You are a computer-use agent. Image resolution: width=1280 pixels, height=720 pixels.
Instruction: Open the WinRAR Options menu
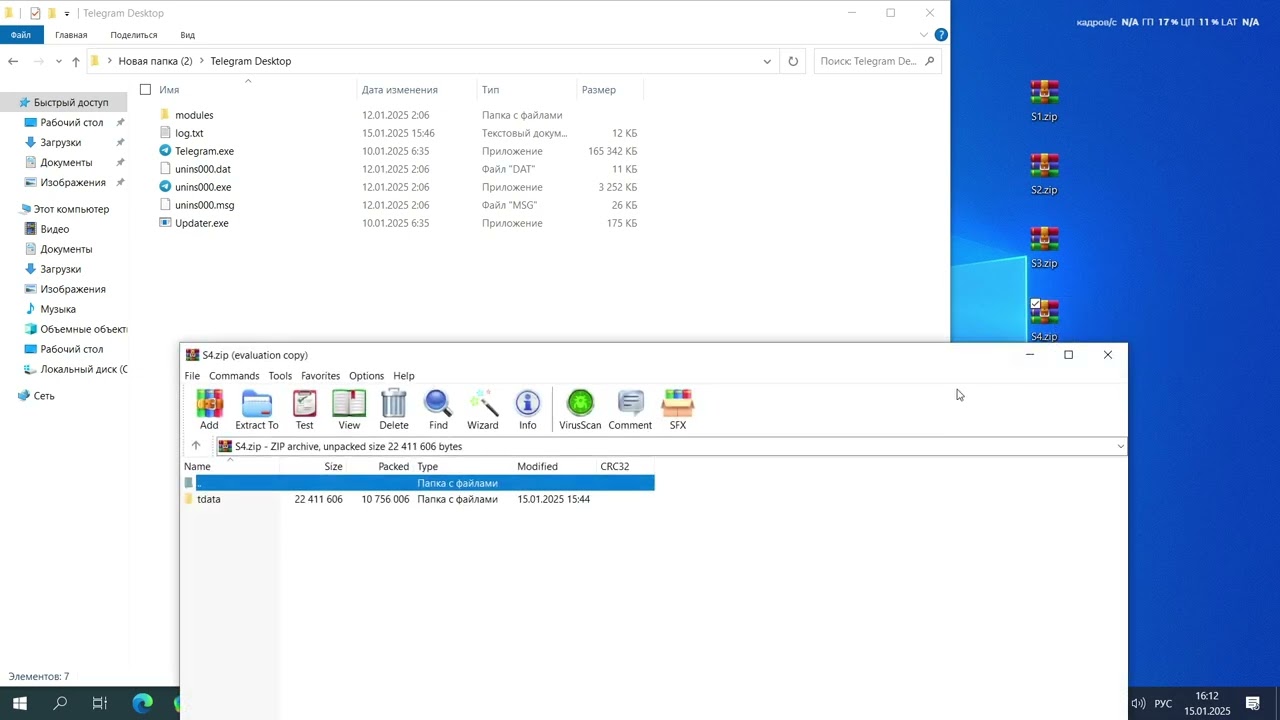(366, 376)
